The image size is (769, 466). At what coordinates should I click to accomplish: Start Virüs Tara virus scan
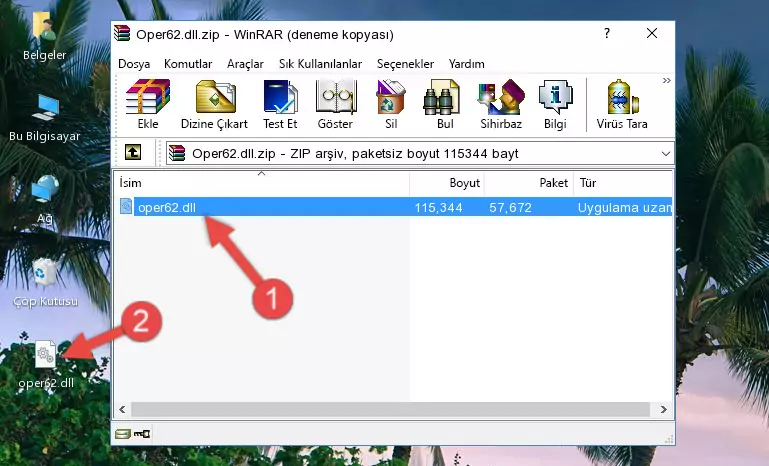coord(622,104)
